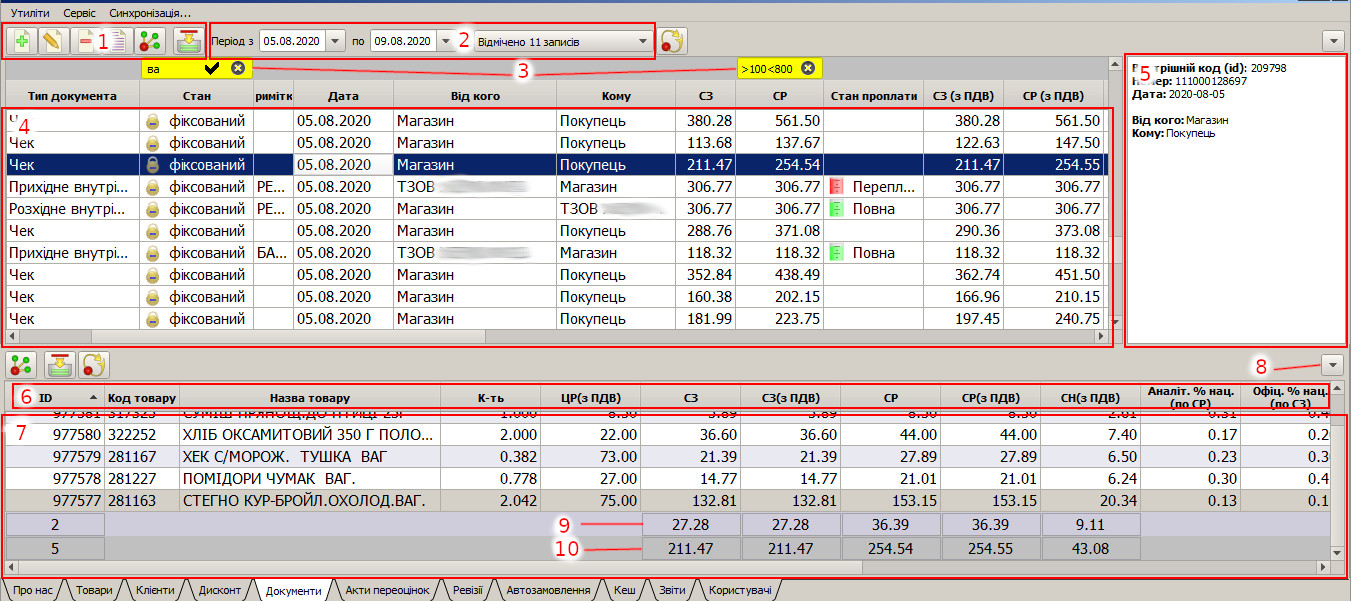
Task: Sort documents by the Дата column header
Action: click(x=342, y=96)
